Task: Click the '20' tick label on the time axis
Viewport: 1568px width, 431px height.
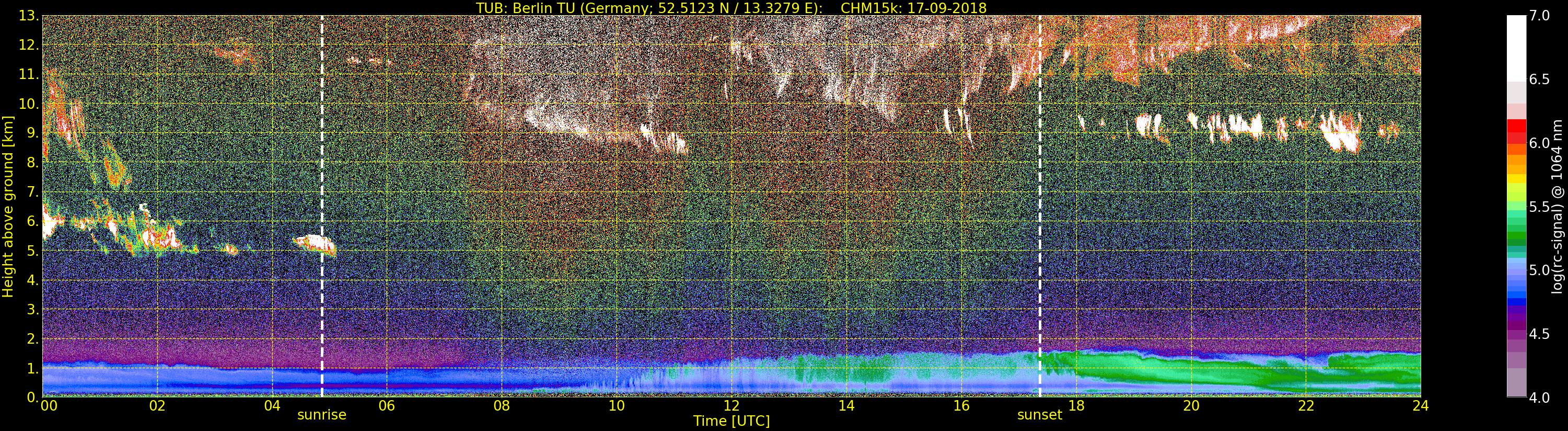Action: click(1191, 406)
